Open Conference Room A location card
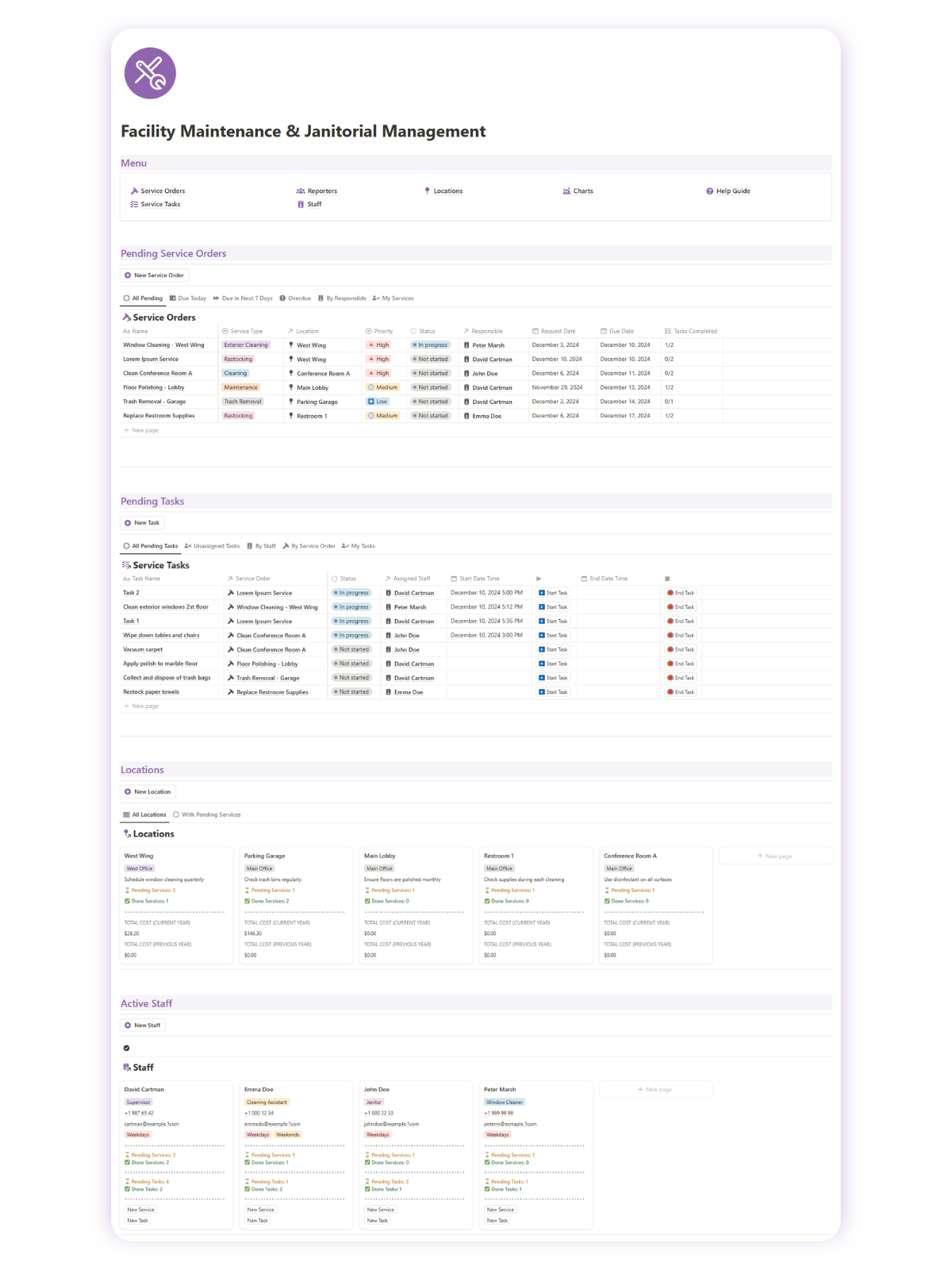The height and width of the screenshot is (1270, 952). click(x=656, y=906)
